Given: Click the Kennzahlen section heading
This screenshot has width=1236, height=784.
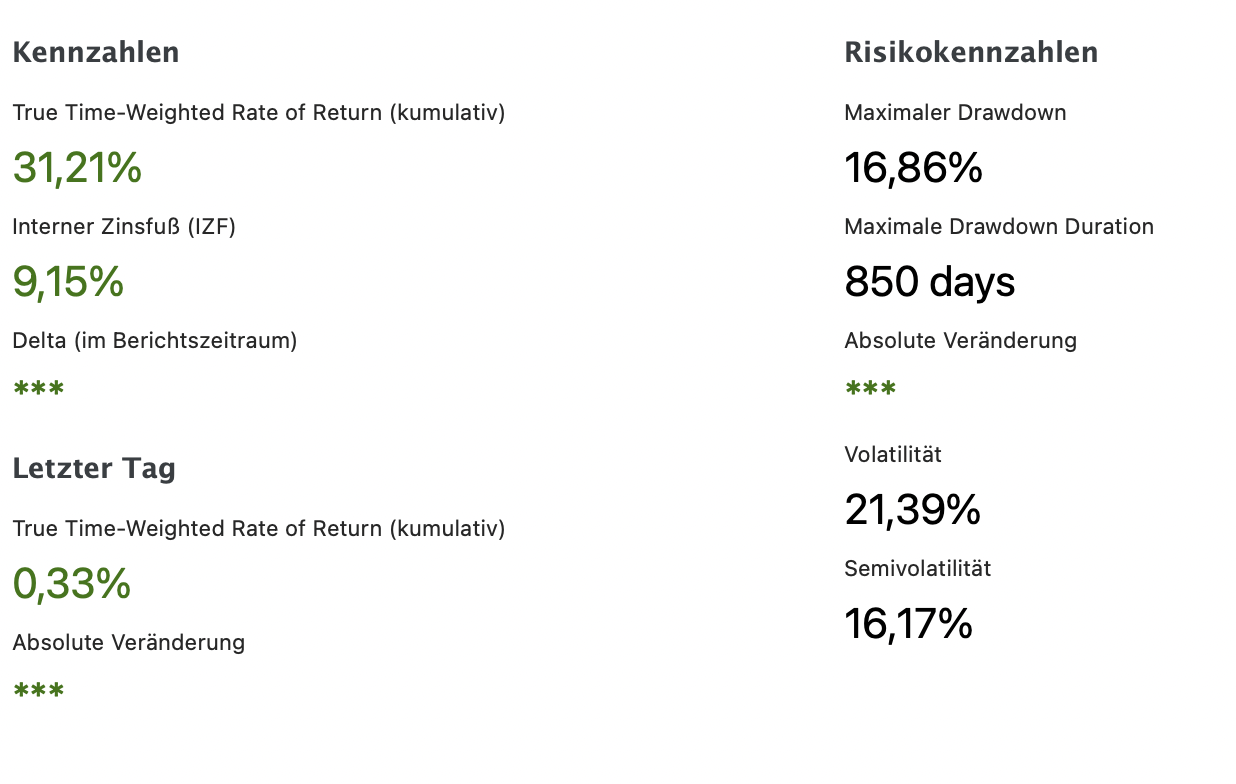Looking at the screenshot, I should (x=96, y=52).
